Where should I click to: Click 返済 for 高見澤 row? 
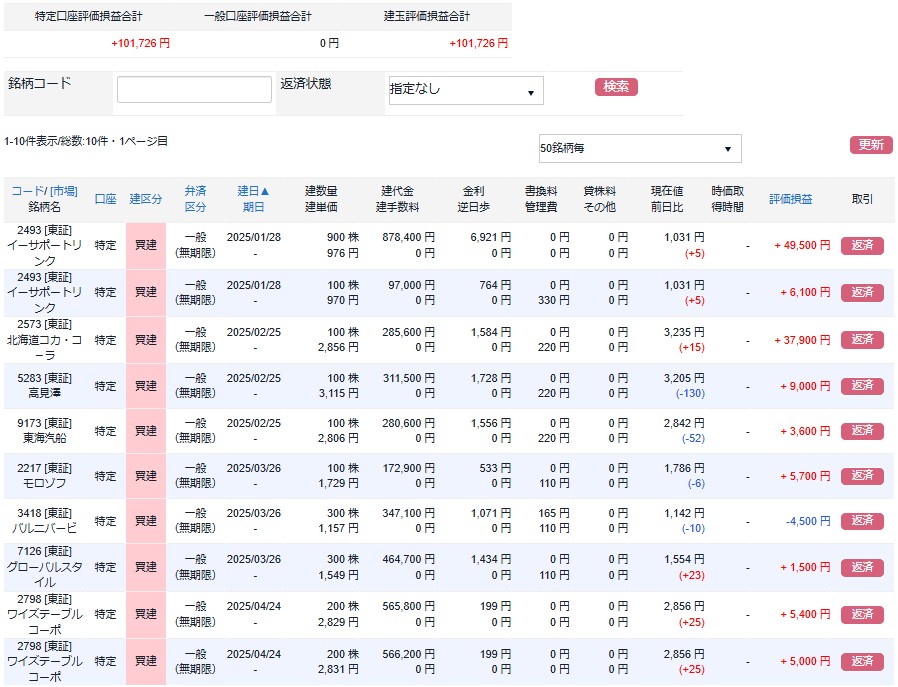tap(862, 386)
